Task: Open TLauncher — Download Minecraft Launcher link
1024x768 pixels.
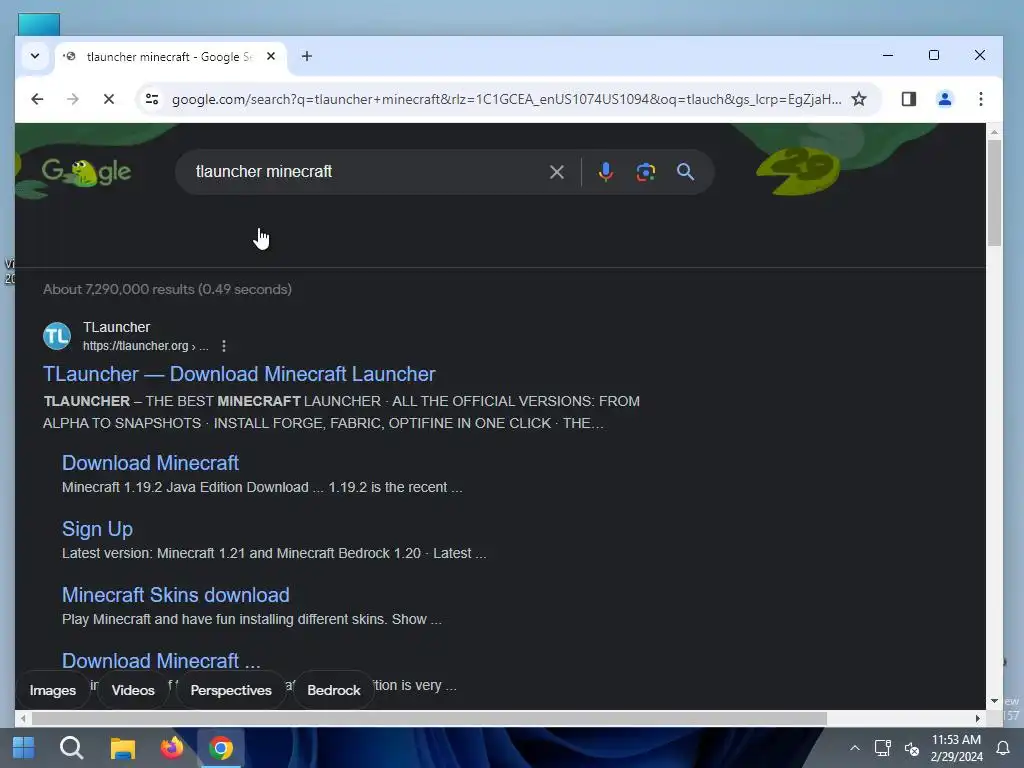Action: [x=239, y=374]
